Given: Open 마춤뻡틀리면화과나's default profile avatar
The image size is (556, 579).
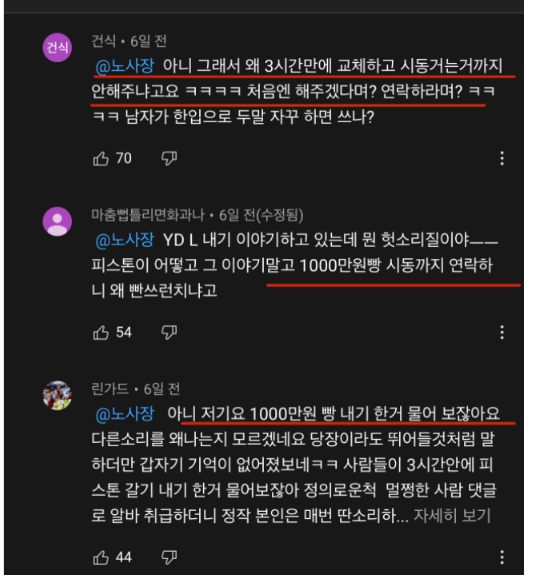Looking at the screenshot, I should tap(57, 221).
